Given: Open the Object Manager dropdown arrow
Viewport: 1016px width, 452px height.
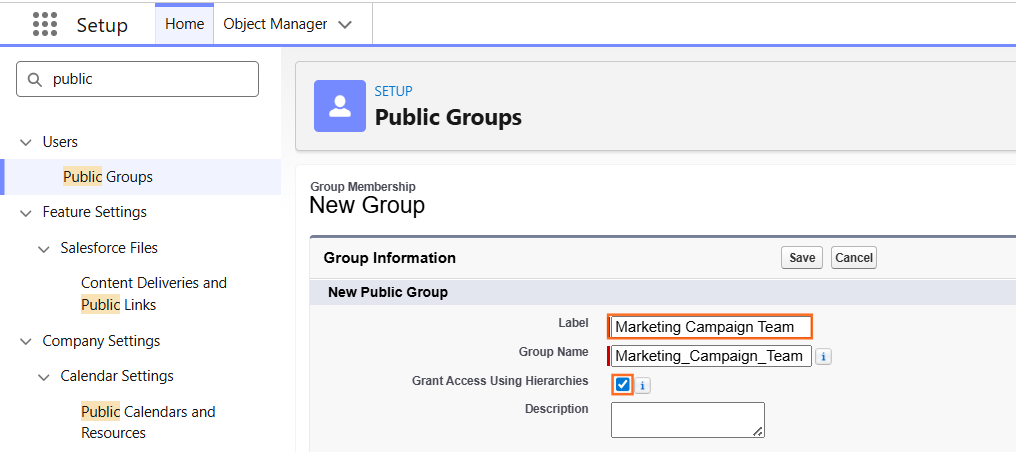Looking at the screenshot, I should coord(345,25).
